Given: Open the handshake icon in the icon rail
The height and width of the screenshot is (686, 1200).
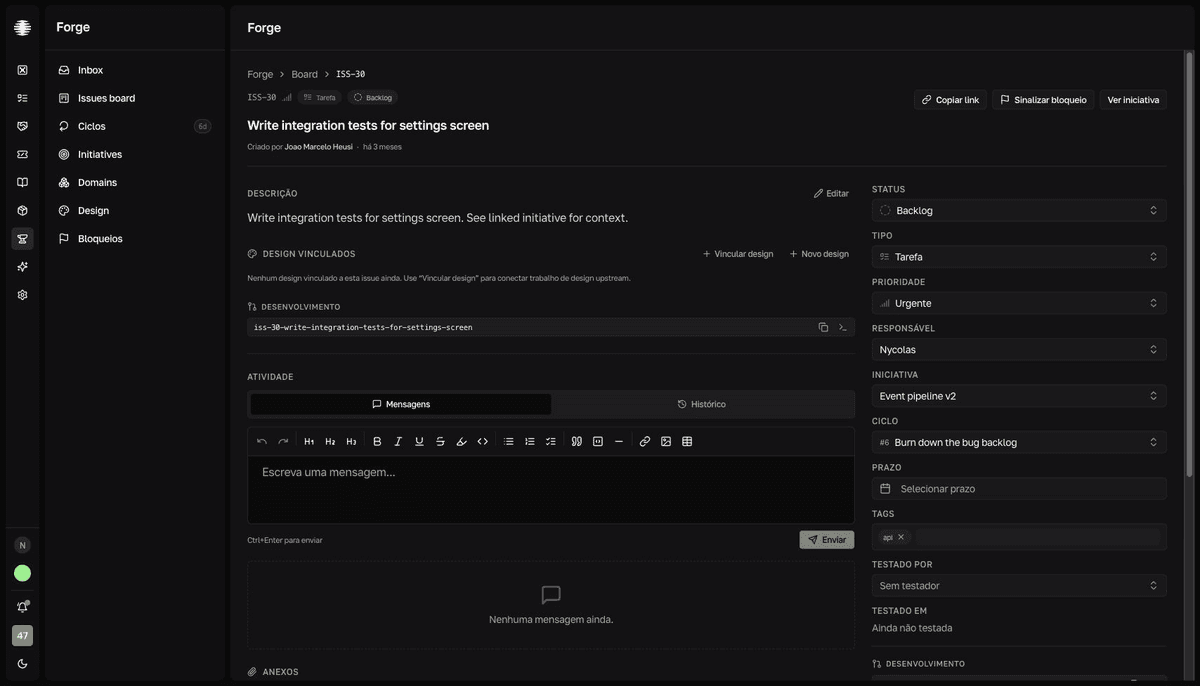Looking at the screenshot, I should click(x=22, y=126).
